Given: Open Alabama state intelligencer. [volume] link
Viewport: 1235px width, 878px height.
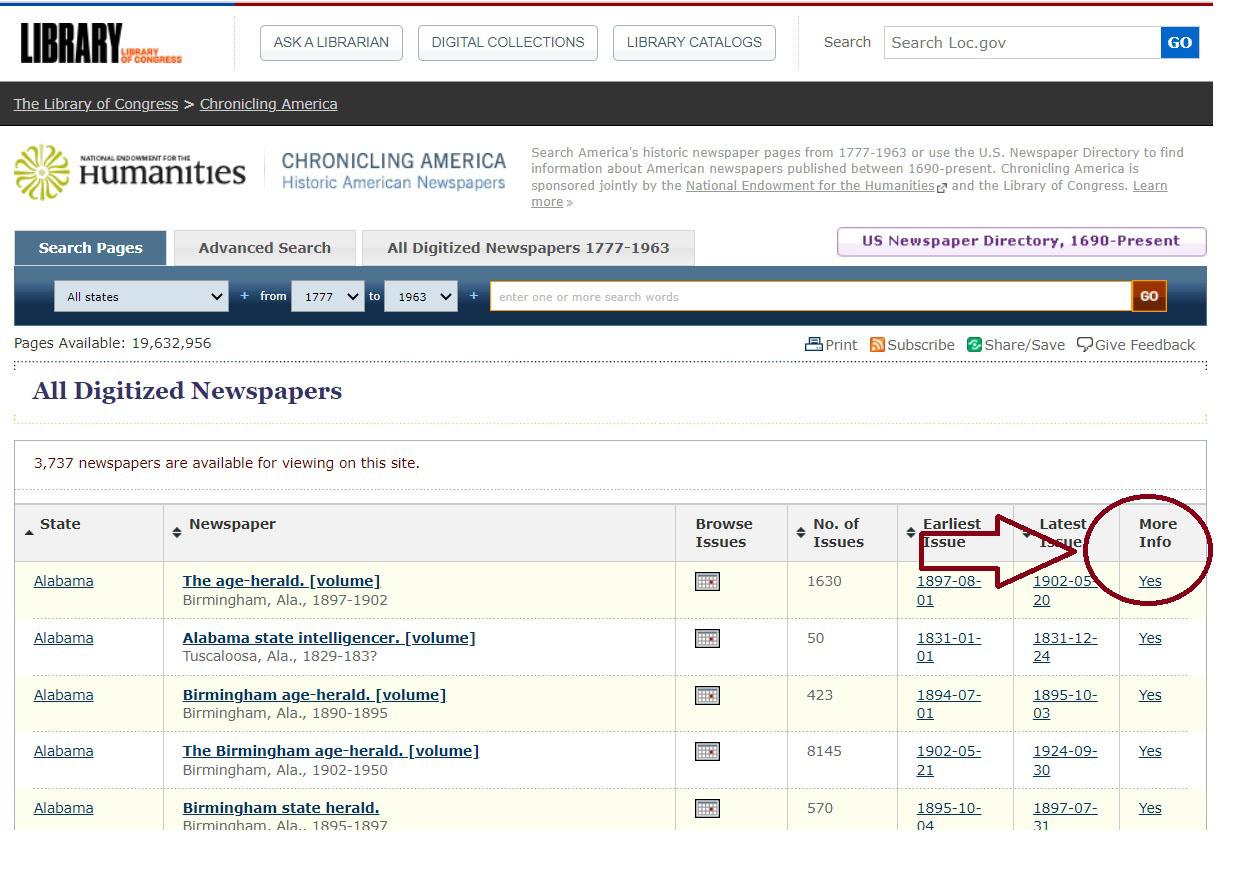Looking at the screenshot, I should 329,638.
